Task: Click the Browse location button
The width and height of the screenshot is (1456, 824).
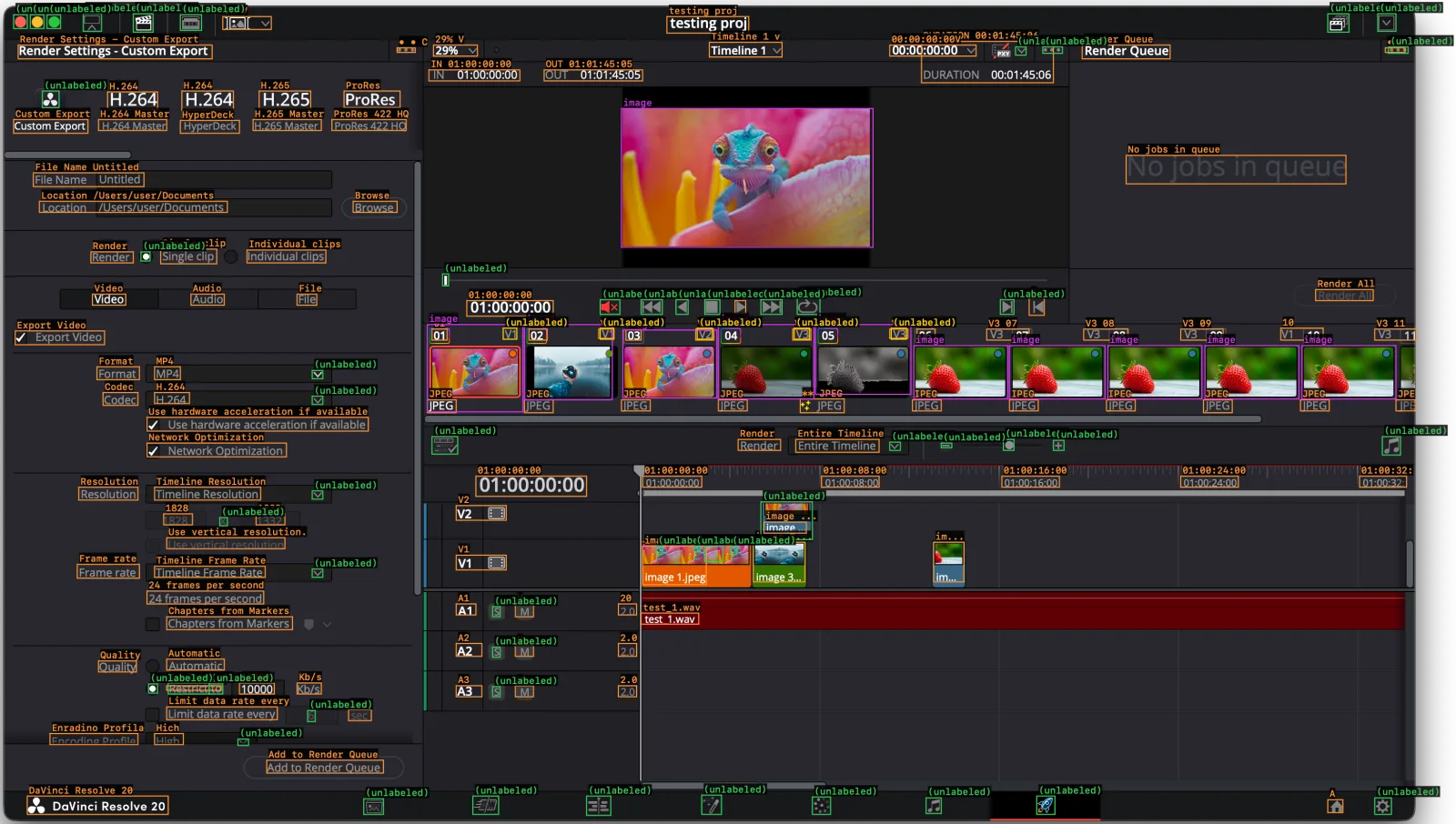Action: 374,207
